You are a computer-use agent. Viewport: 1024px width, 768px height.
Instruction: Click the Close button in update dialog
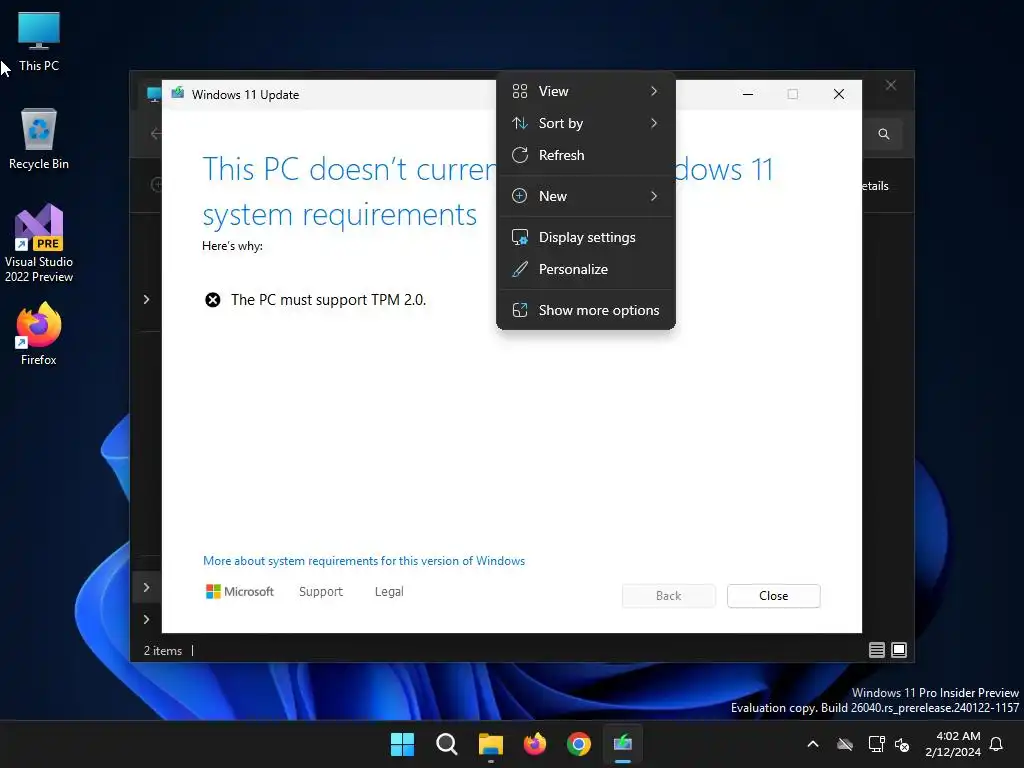[x=773, y=596]
